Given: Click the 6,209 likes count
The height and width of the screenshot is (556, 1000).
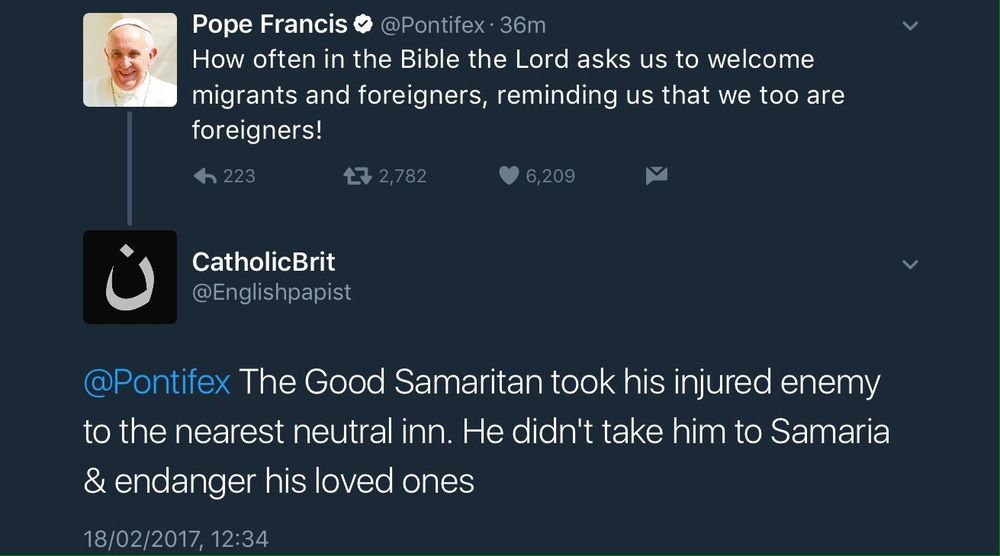Looking at the screenshot, I should [x=550, y=176].
